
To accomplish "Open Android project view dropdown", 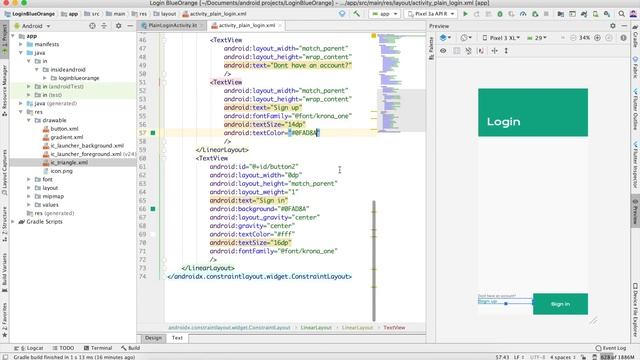I will [x=33, y=26].
